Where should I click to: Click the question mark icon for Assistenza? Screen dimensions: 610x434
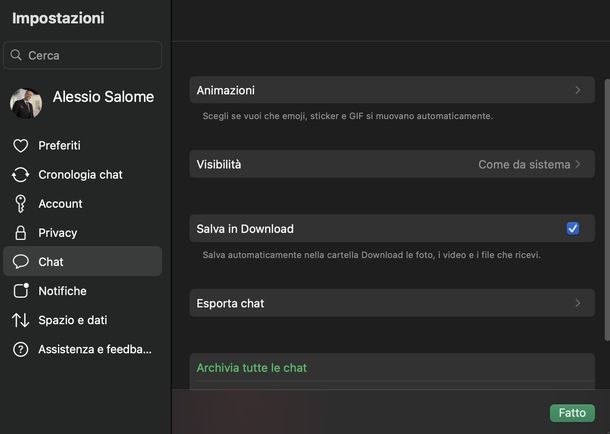(x=21, y=349)
